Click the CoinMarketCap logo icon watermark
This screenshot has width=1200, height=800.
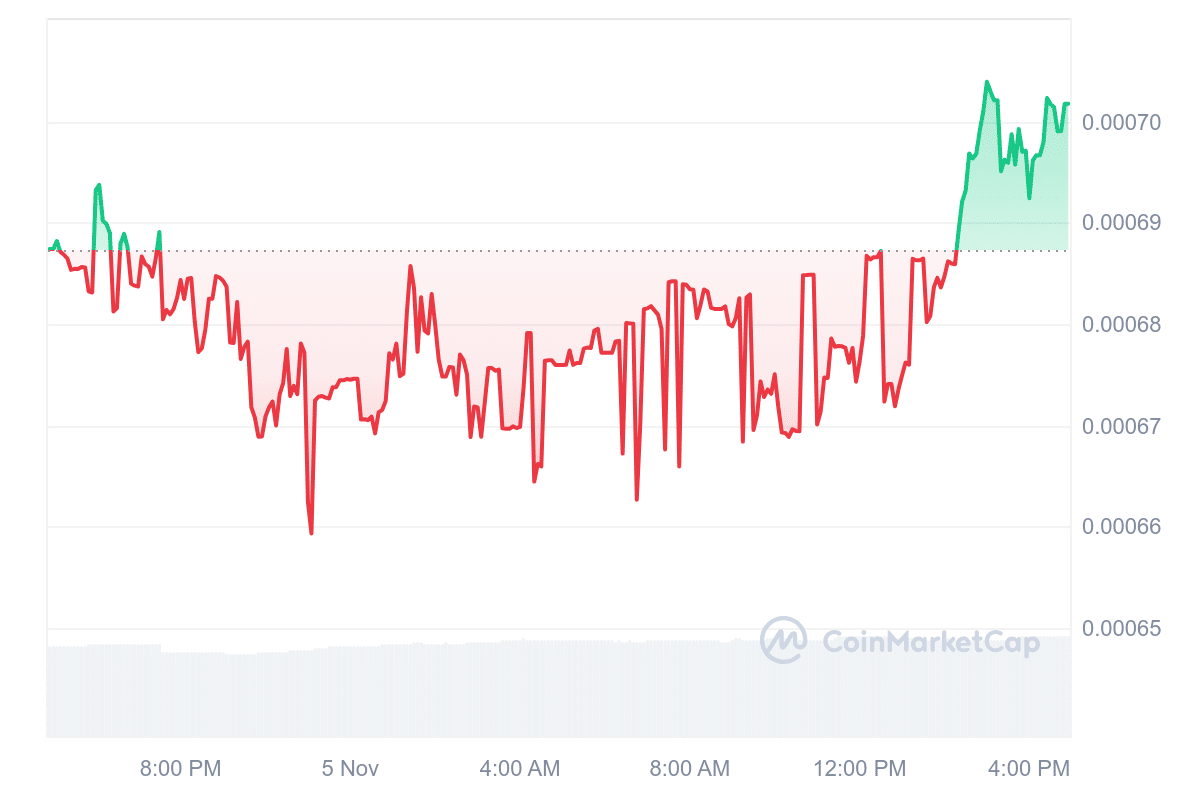click(783, 641)
